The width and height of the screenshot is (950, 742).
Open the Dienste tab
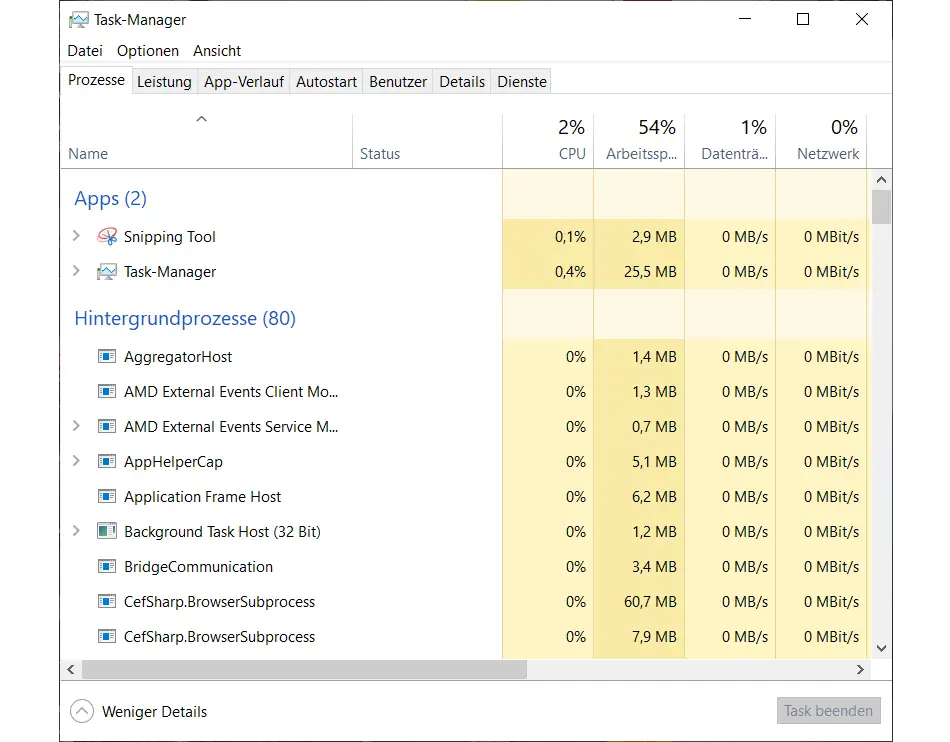[x=522, y=82]
